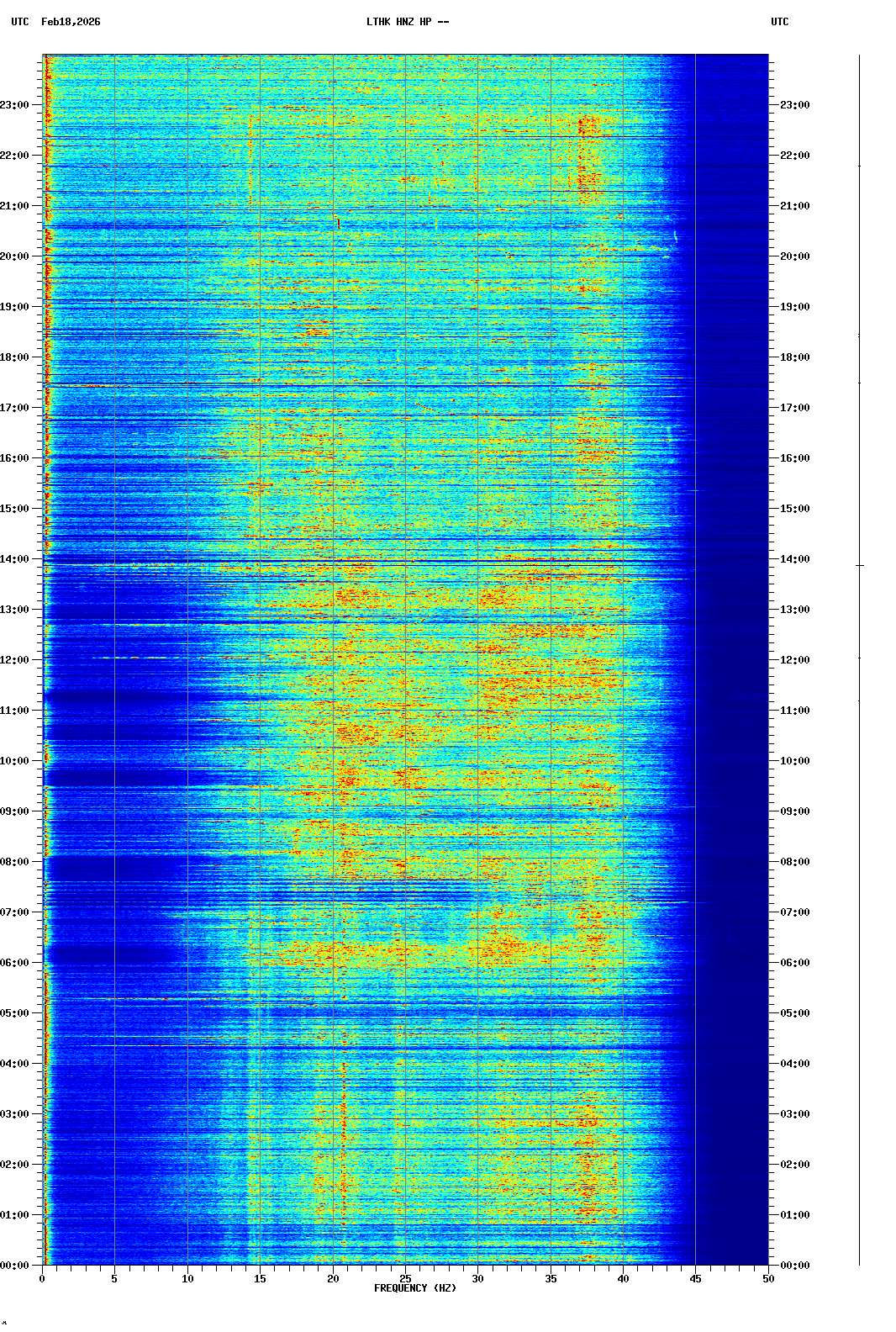Click the UTC label at top right
896x1332 pixels.
point(779,22)
